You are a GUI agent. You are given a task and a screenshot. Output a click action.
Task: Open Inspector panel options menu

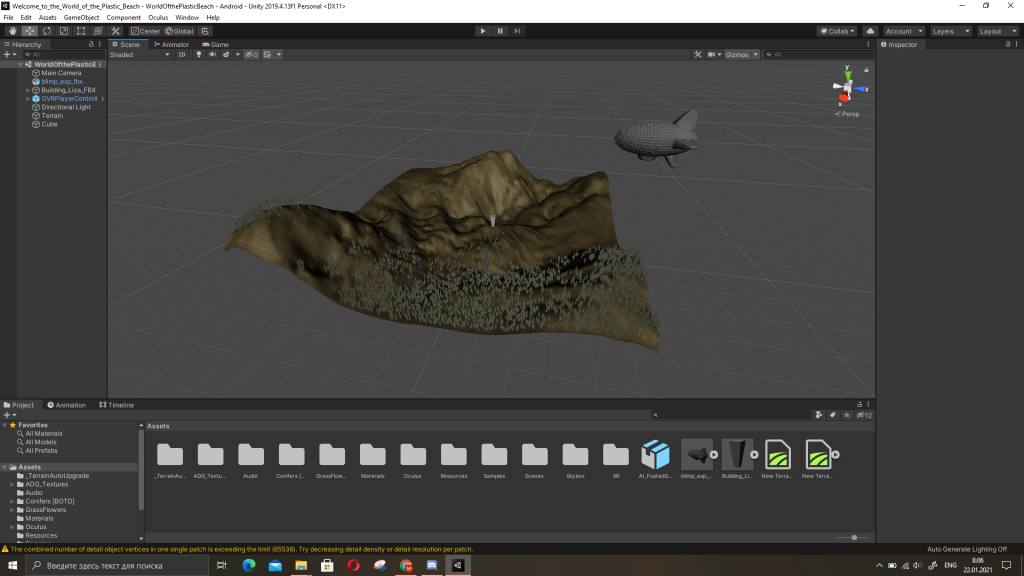point(1017,44)
